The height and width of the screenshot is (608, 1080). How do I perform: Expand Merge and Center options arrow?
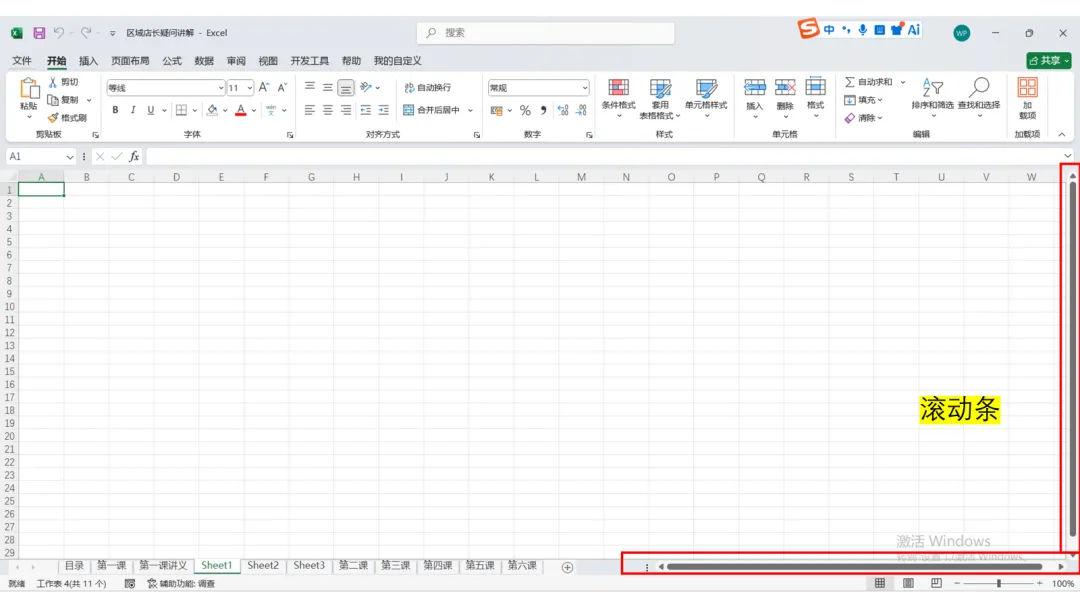pyautogui.click(x=470, y=110)
